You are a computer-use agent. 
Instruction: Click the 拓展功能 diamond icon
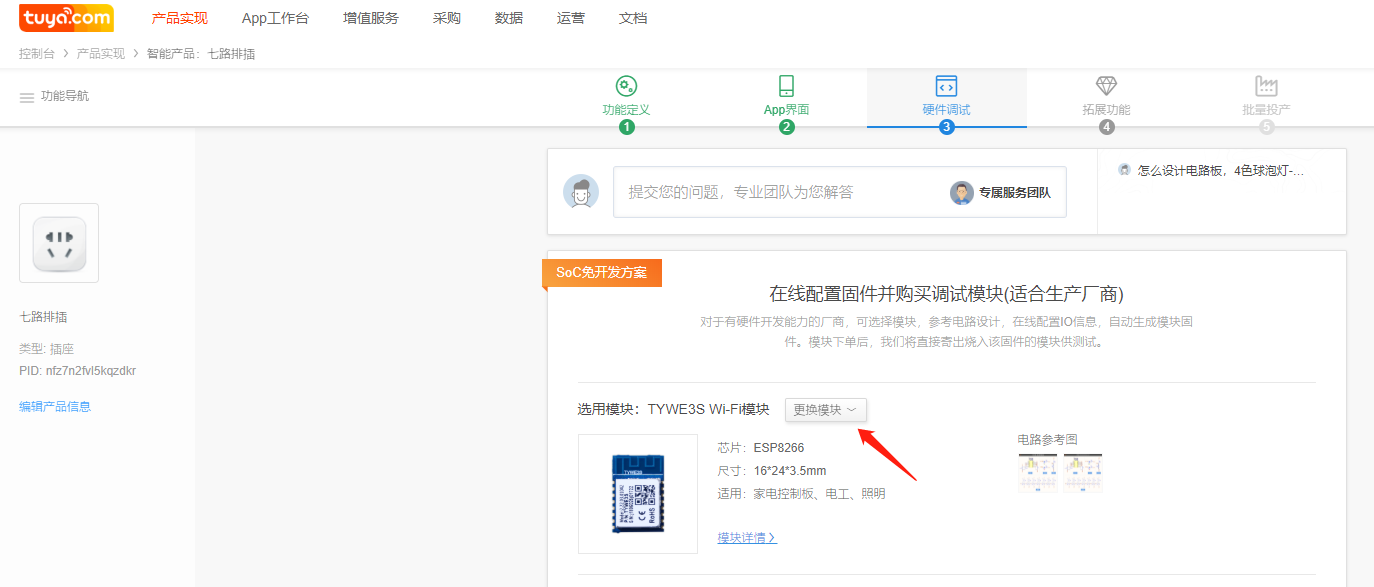point(1106,86)
